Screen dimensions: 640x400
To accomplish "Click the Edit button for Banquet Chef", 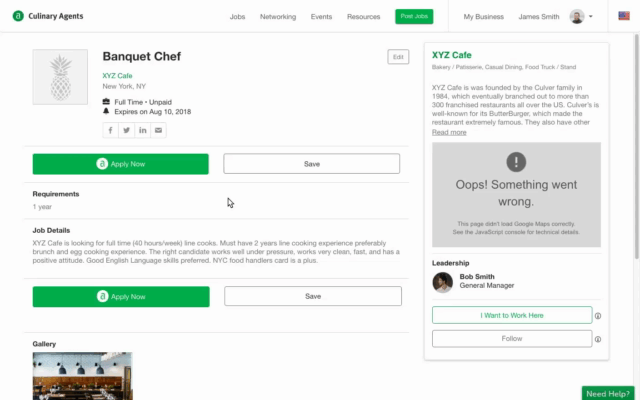I will [x=398, y=57].
